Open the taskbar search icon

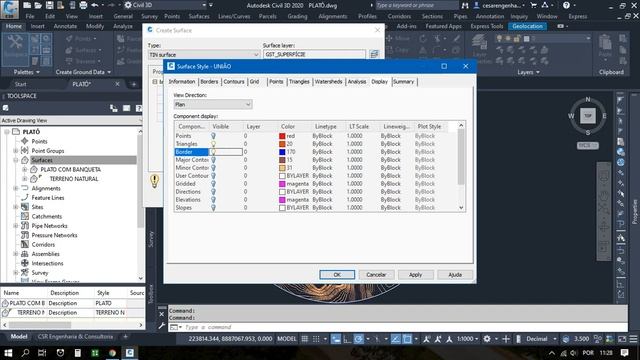coord(25,353)
